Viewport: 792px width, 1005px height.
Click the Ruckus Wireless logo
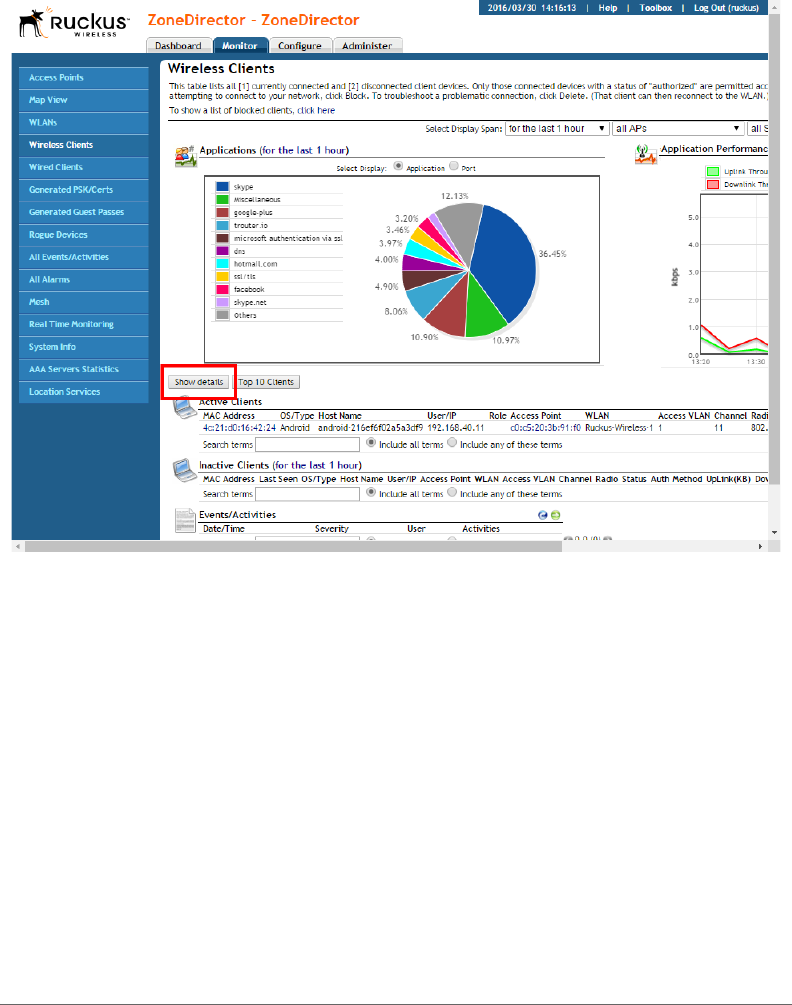pos(74,24)
